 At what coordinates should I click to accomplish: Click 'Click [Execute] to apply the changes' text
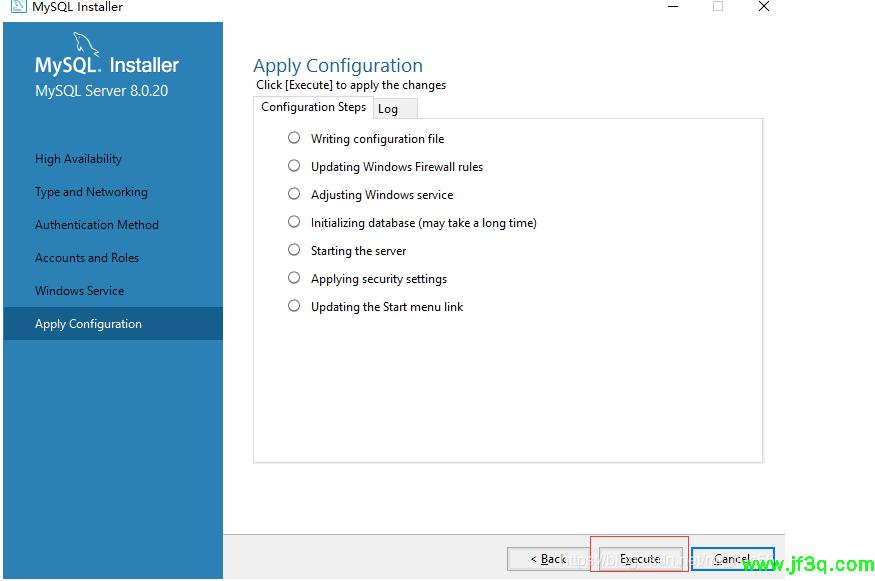351,85
